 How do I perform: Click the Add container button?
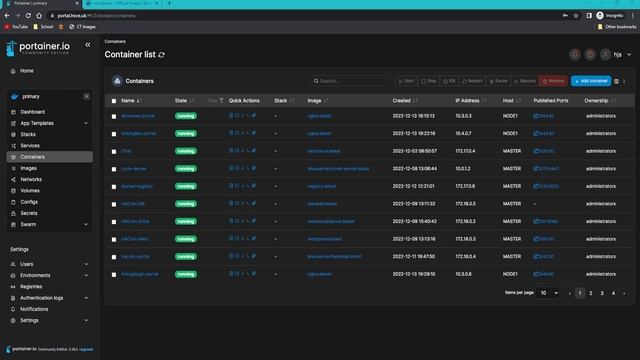point(591,81)
